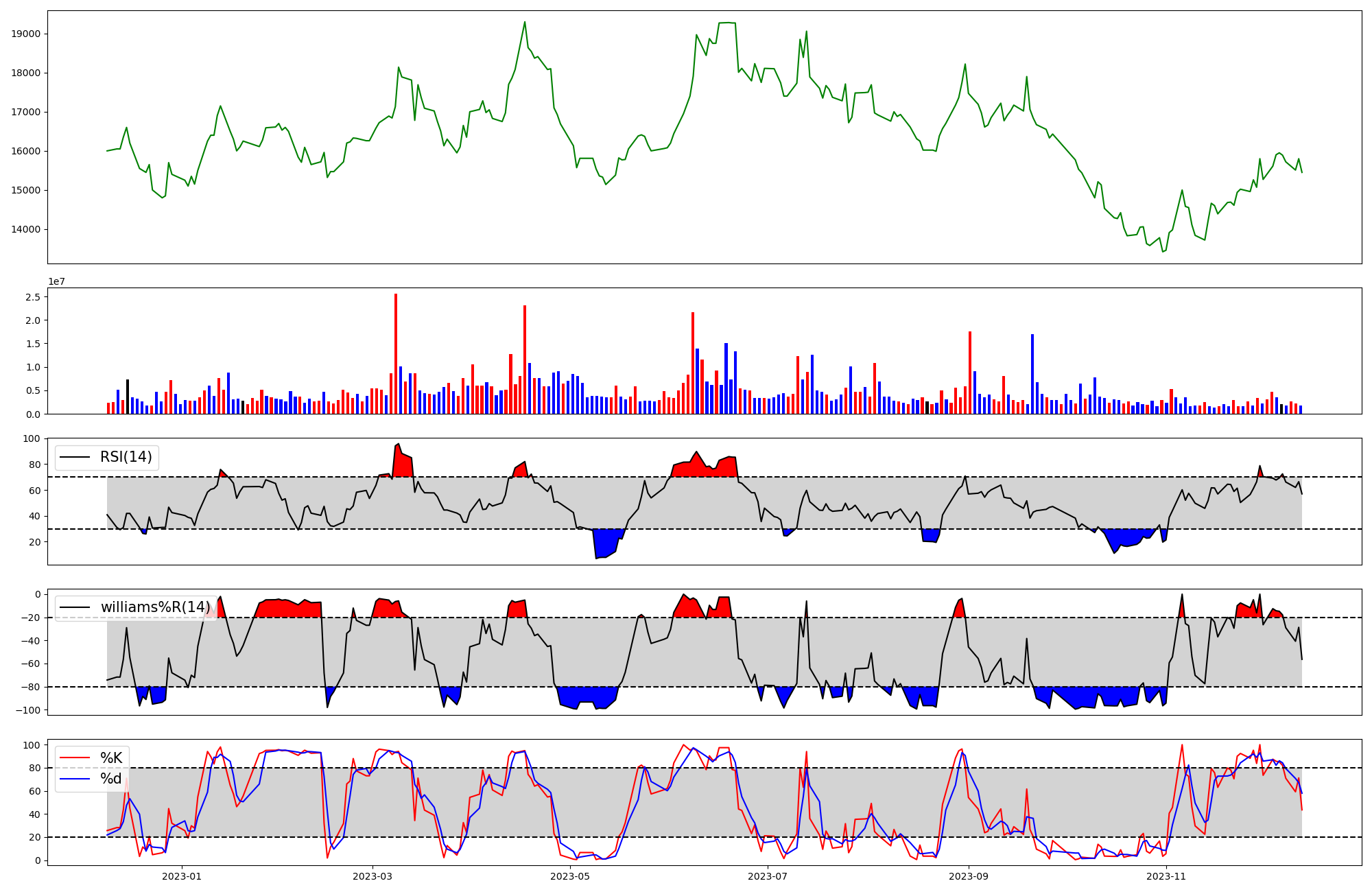The width and height of the screenshot is (1372, 892).
Task: Click the %K legend entry text
Action: pyautogui.click(x=111, y=758)
